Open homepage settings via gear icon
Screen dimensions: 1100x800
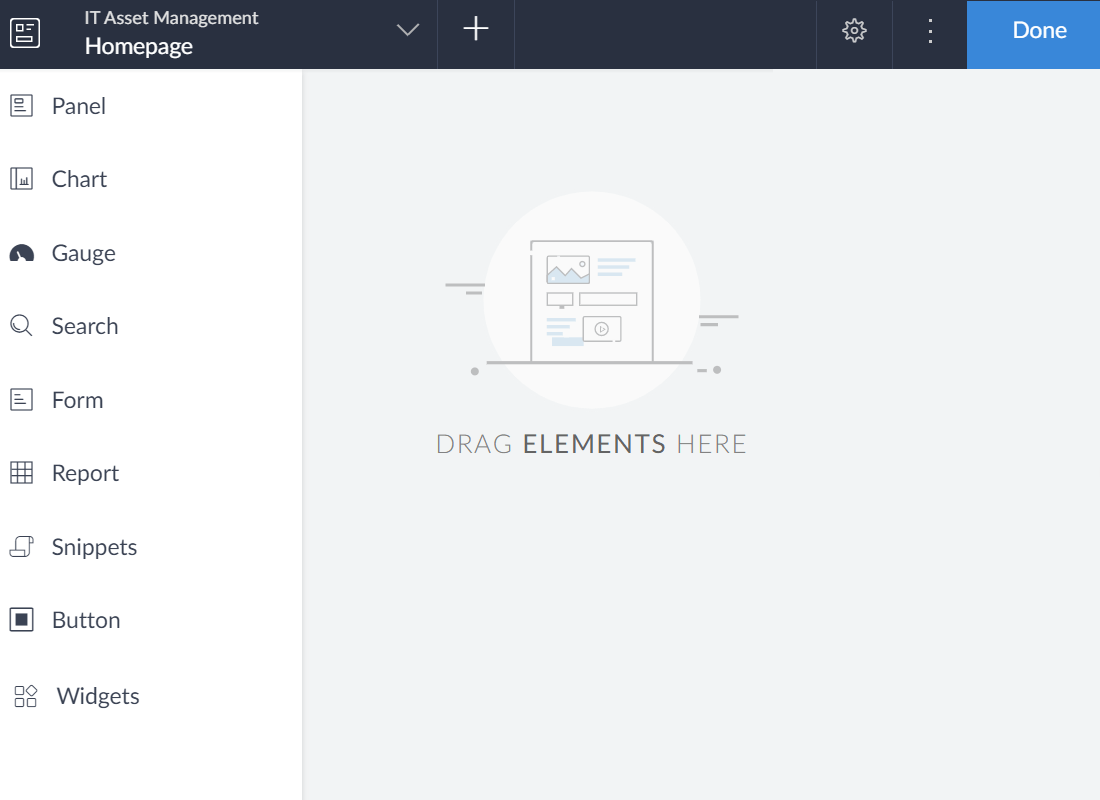pos(853,30)
